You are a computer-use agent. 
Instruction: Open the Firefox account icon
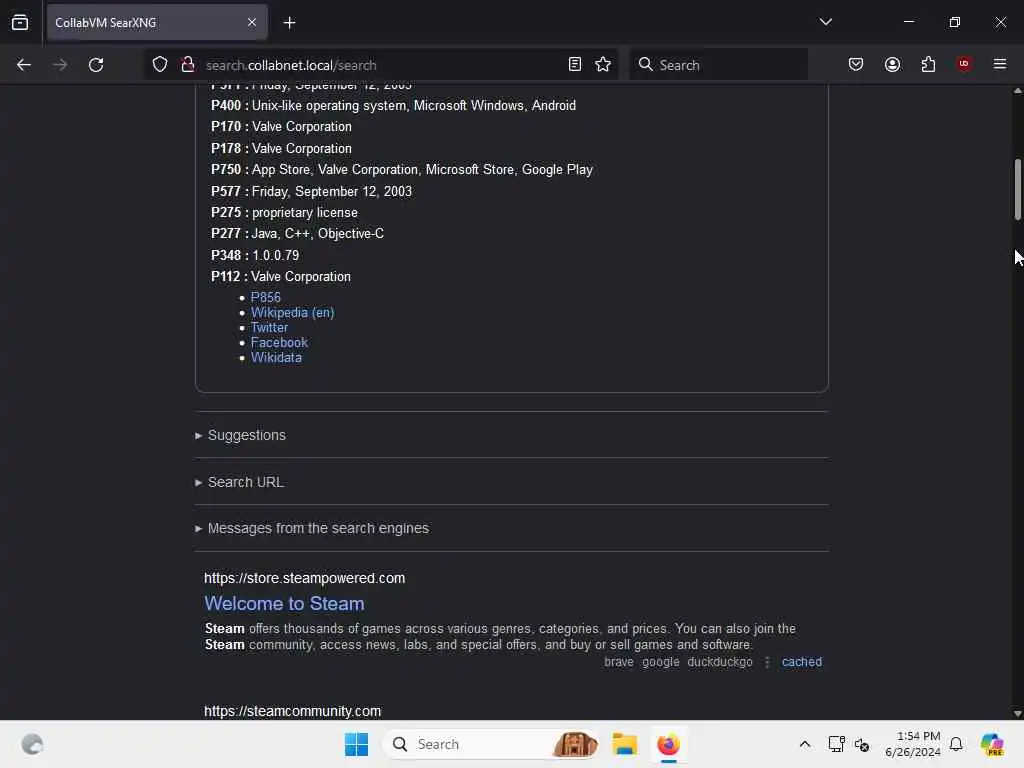click(892, 64)
